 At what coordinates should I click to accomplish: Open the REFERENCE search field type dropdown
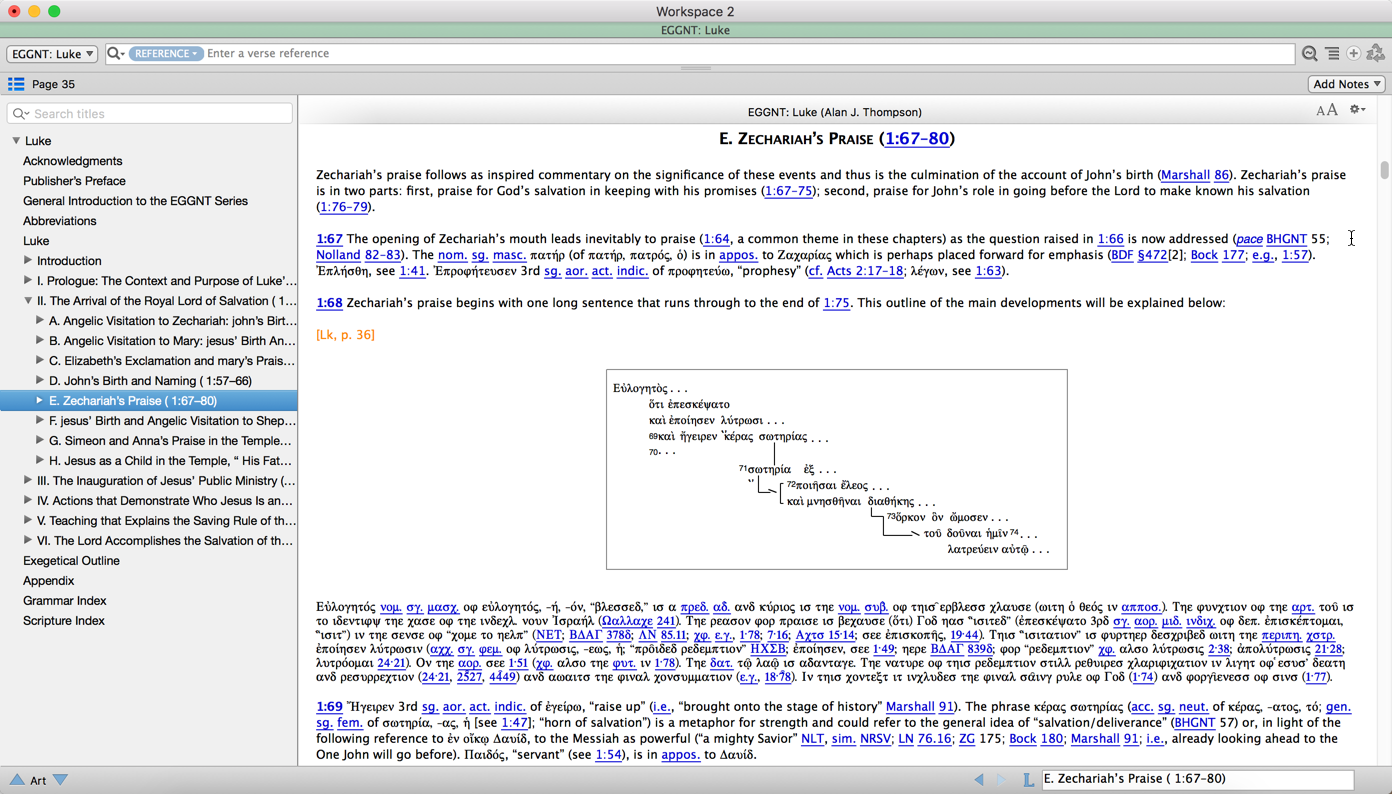(x=165, y=54)
